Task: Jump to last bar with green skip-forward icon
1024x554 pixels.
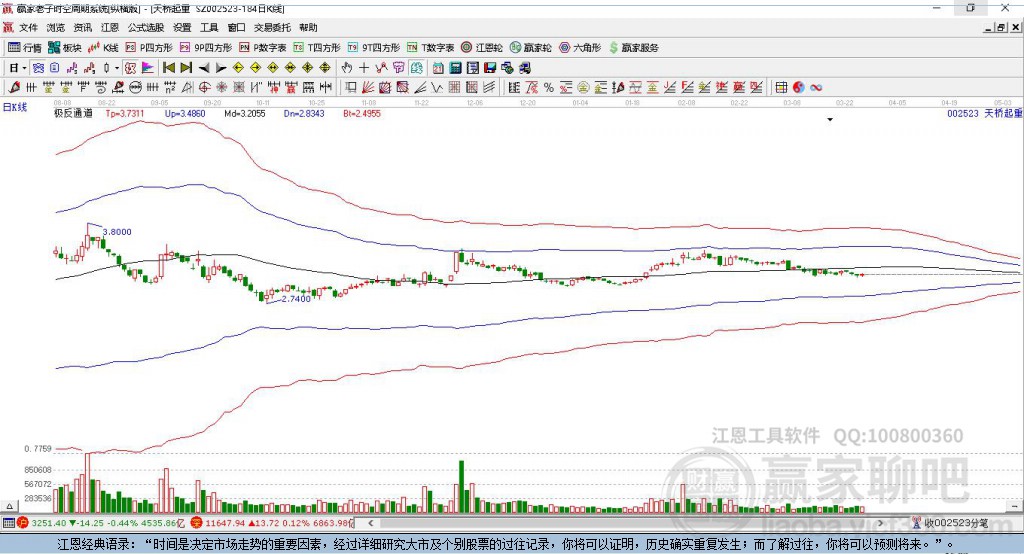Action: coord(186,68)
